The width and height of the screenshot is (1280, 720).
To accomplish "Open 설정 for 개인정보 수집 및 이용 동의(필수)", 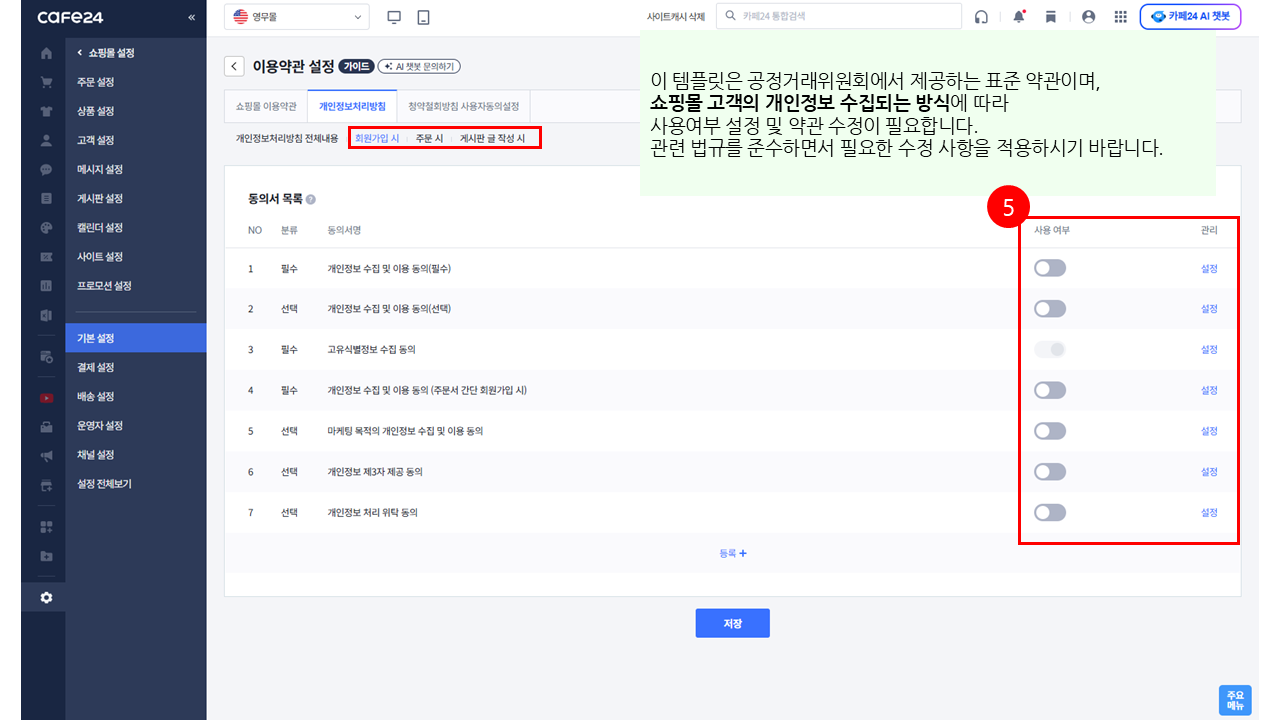I will pyautogui.click(x=1209, y=268).
